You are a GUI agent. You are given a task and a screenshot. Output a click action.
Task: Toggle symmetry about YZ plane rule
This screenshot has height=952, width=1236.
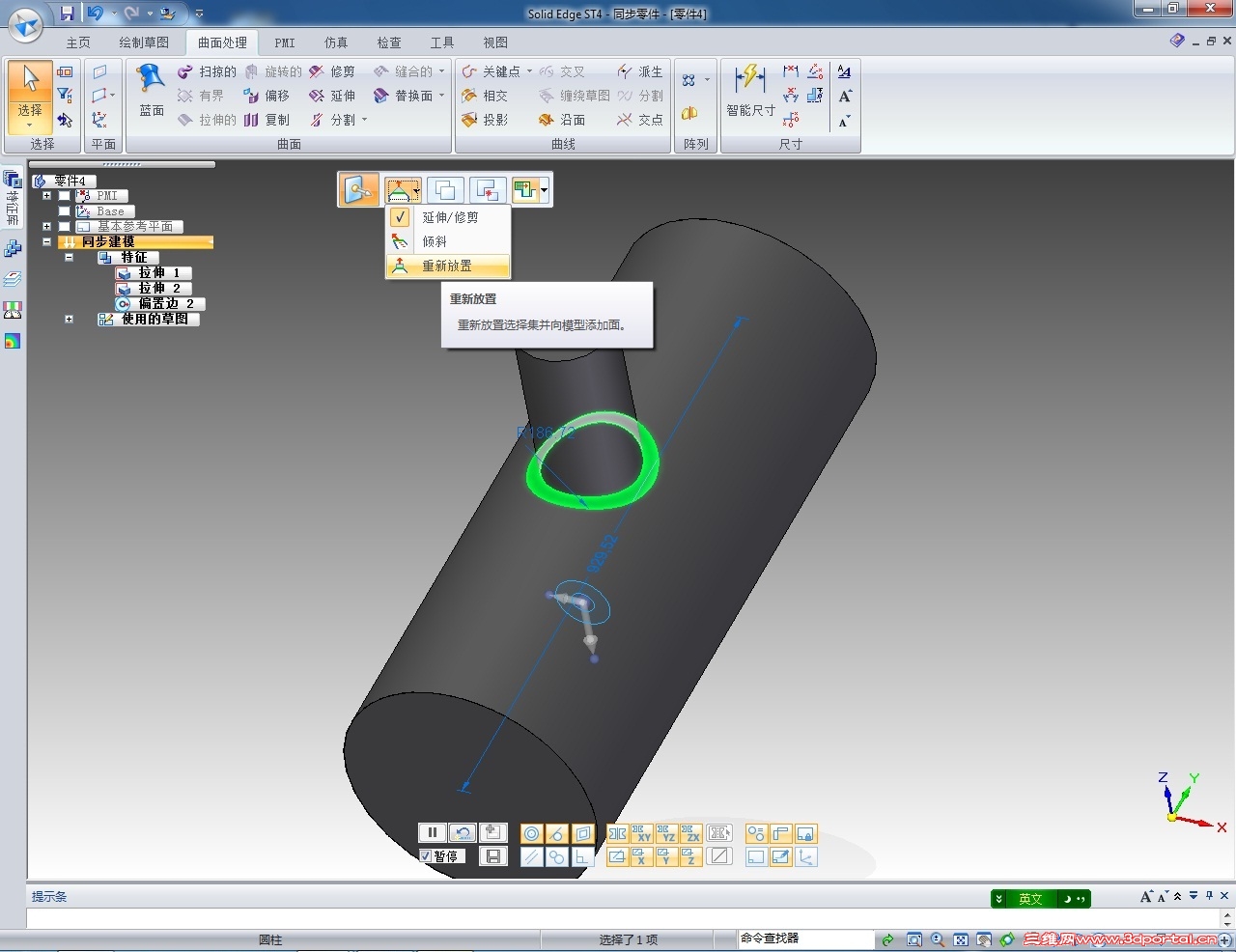point(665,833)
